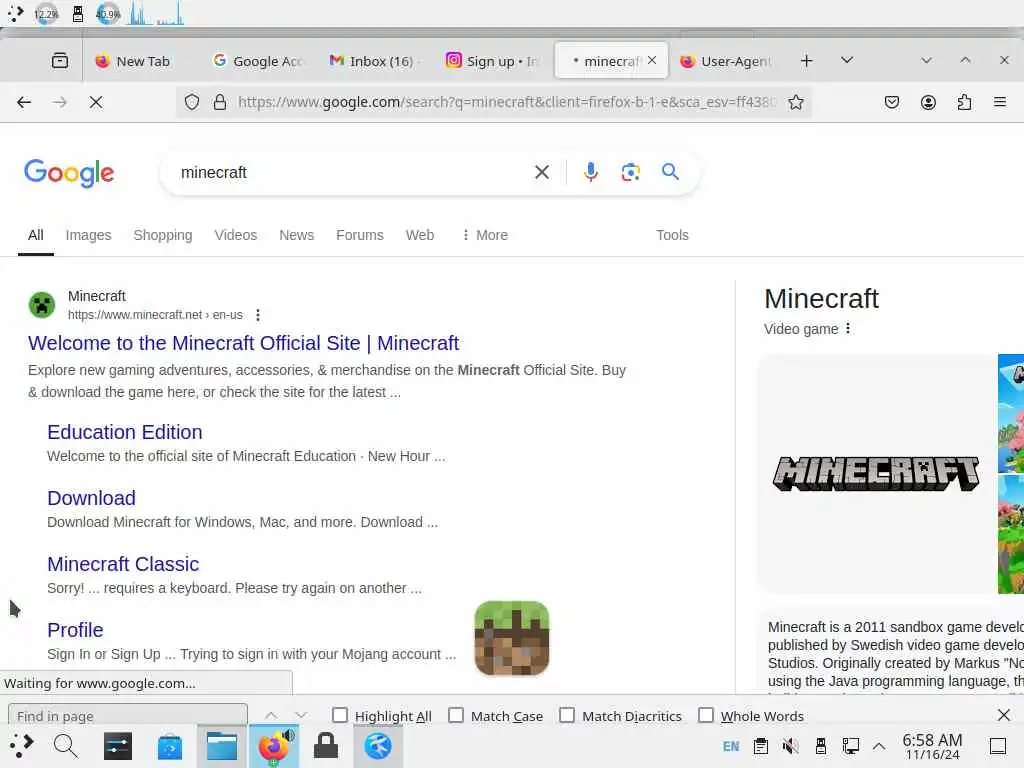Enable Highlight All checkbox
The height and width of the screenshot is (768, 1024).
(340, 715)
